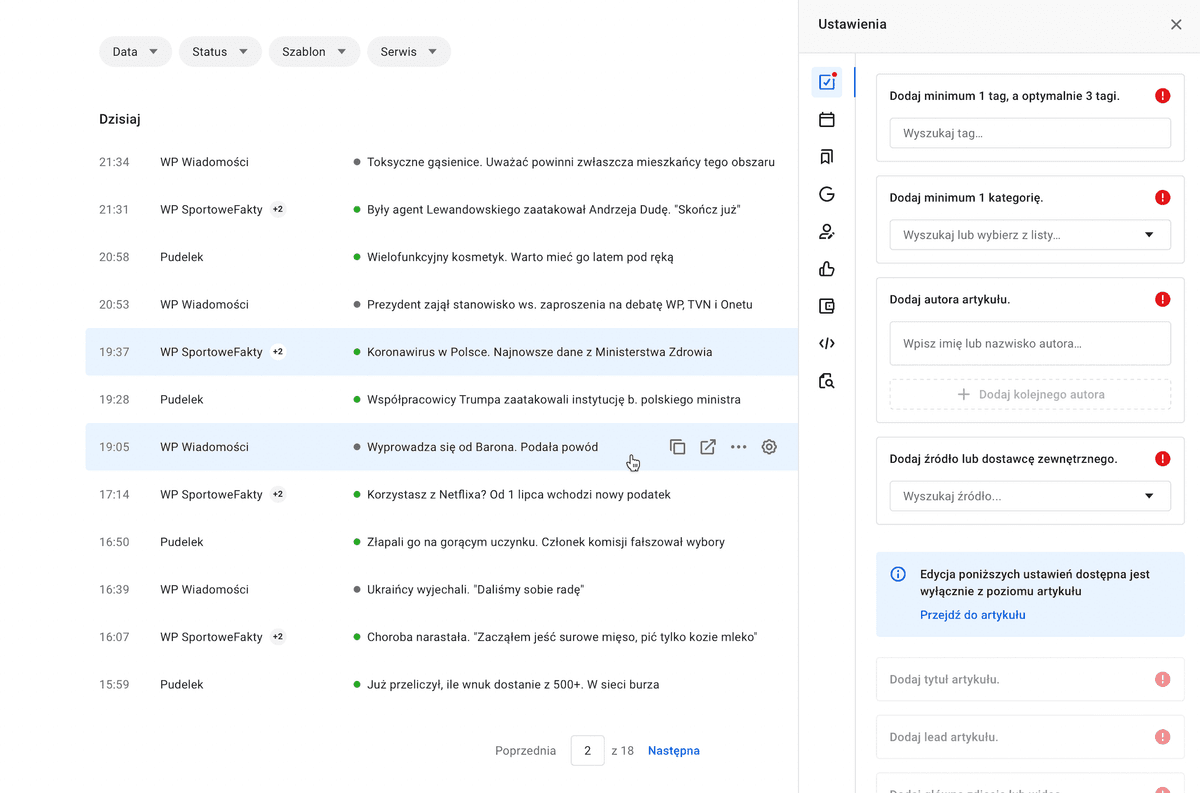Open the Szablon filter dropdown

tap(314, 52)
